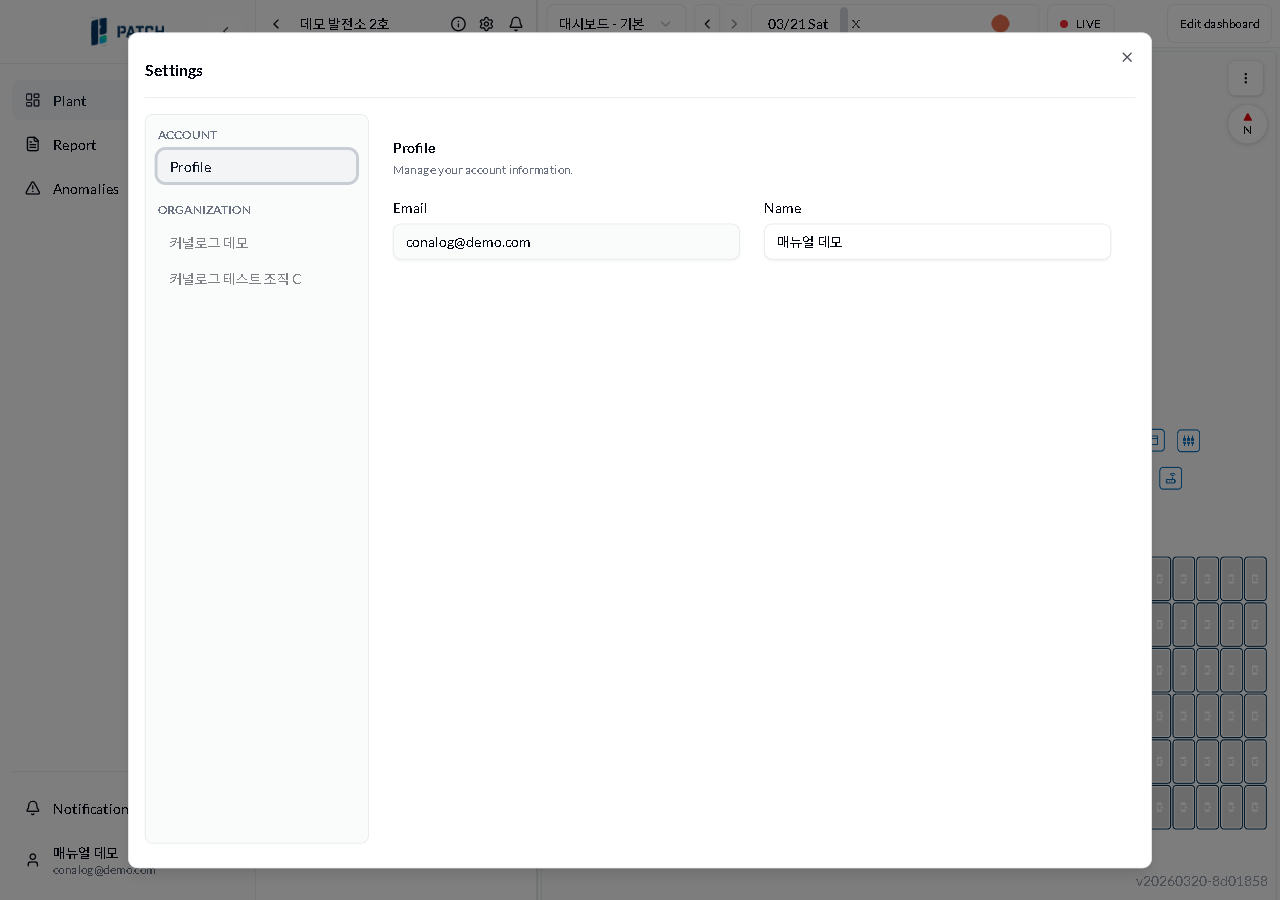This screenshot has width=1280, height=900.
Task: Open the 대시보드 - 기본 dashboard dropdown
Action: pos(615,24)
